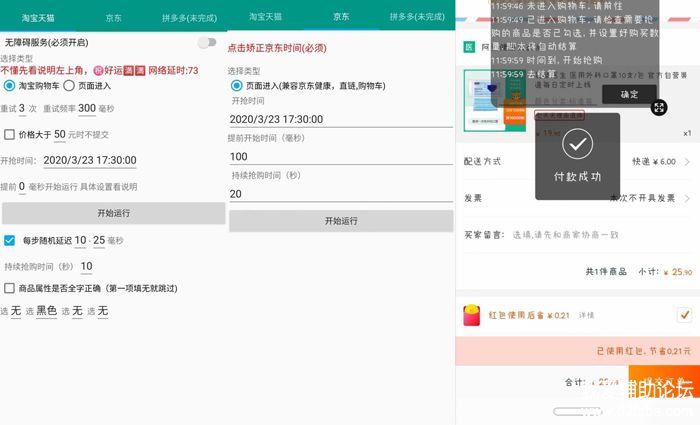Tap the red envelope (红包) icon
Viewport: 700px width, 425px height.
pyautogui.click(x=472, y=315)
